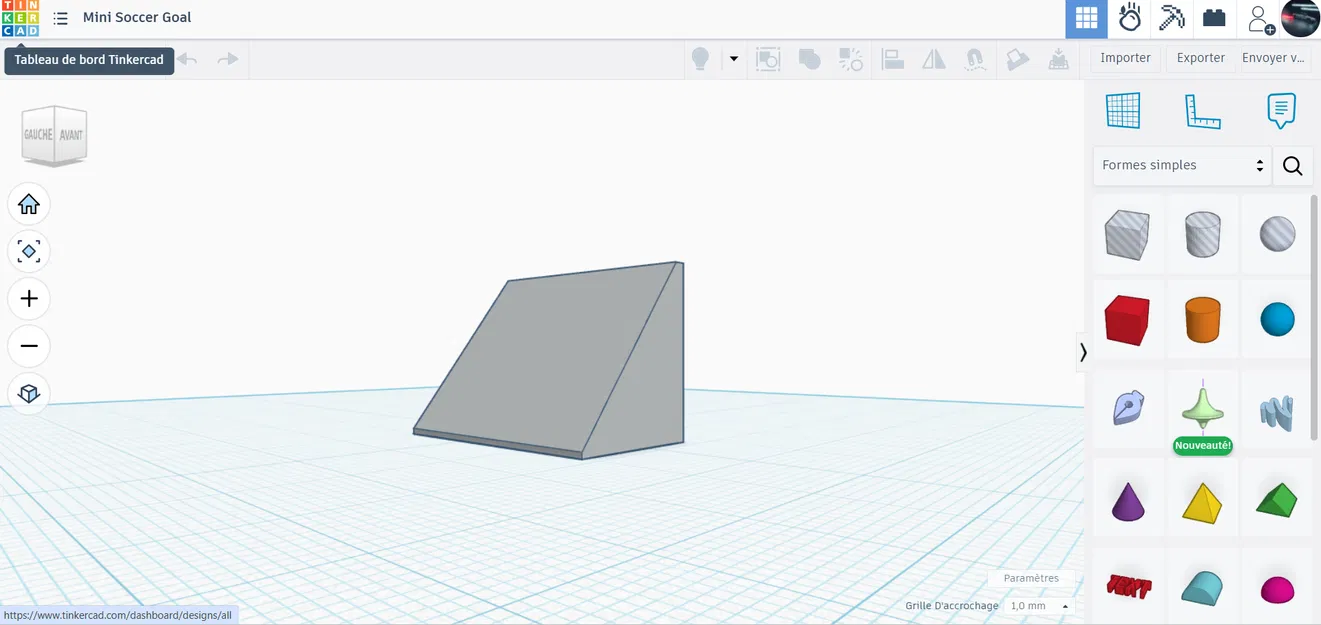Pick the striped Box hole shape

point(1127,235)
